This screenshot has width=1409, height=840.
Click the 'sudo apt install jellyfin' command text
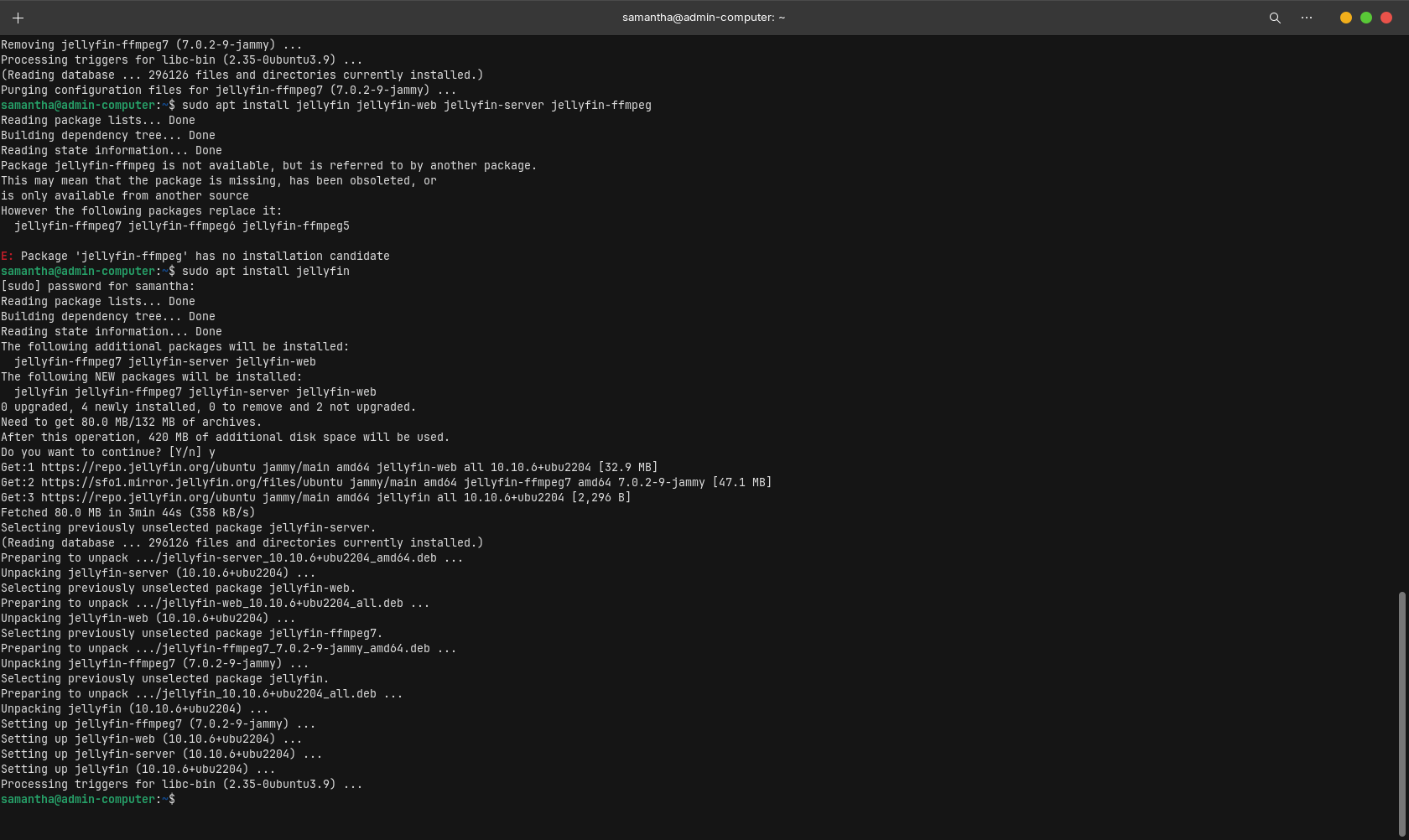[x=265, y=272]
